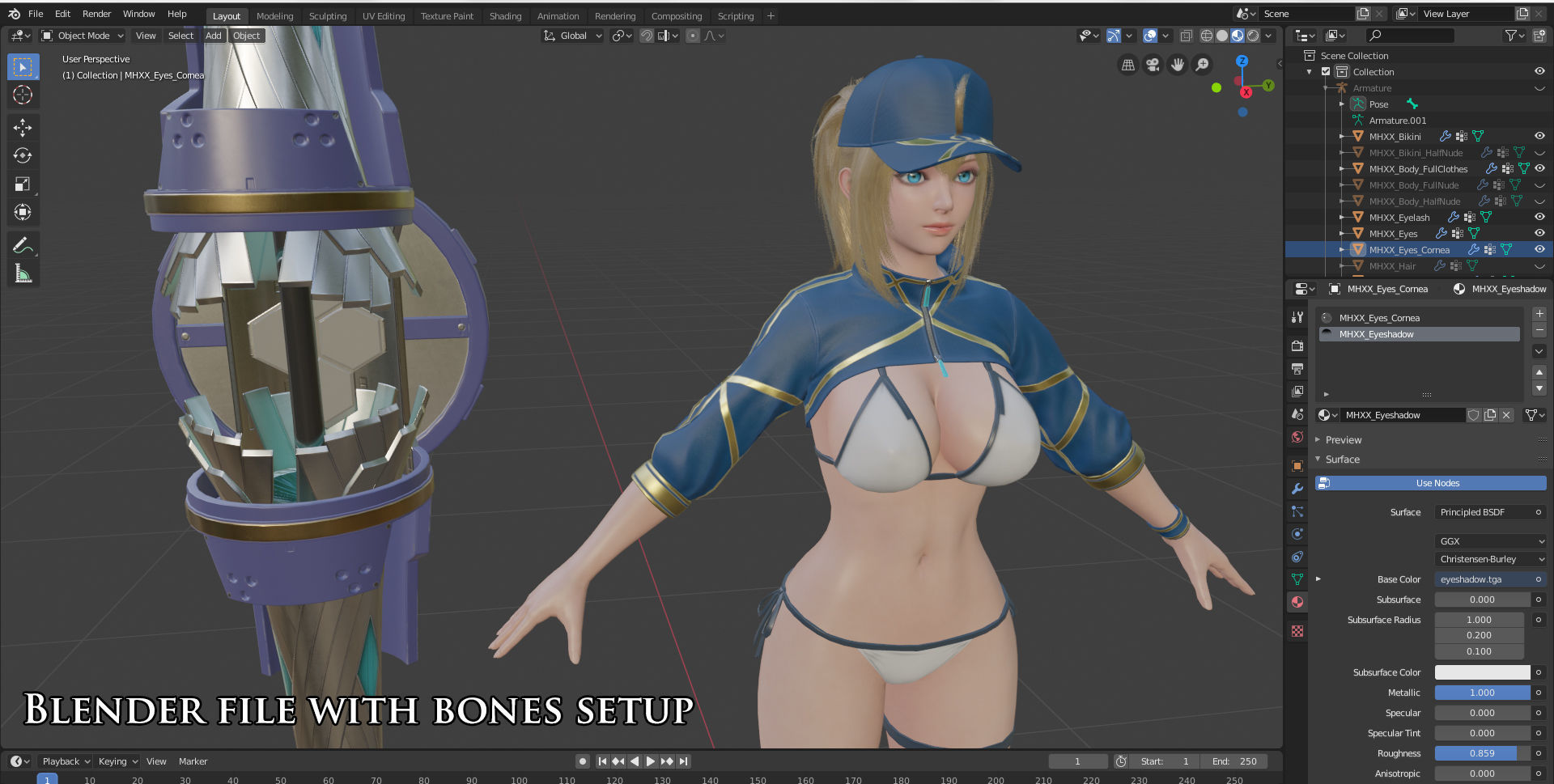Hide the MHXX_Body_FullClothes object

point(1539,168)
